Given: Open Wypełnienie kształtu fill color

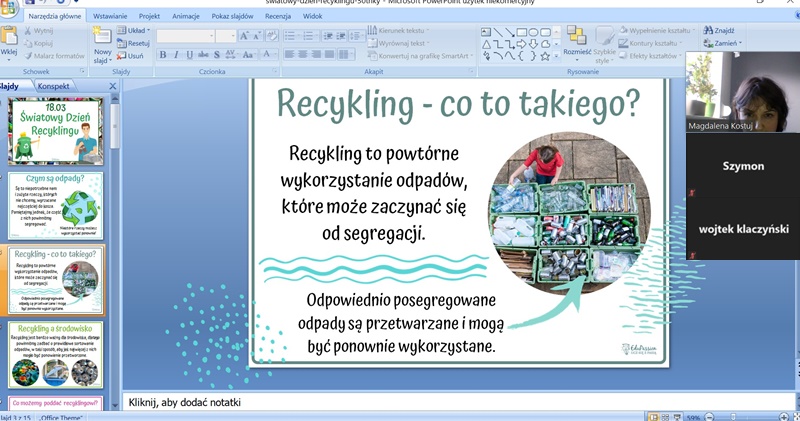Looking at the screenshot, I should coord(657,30).
